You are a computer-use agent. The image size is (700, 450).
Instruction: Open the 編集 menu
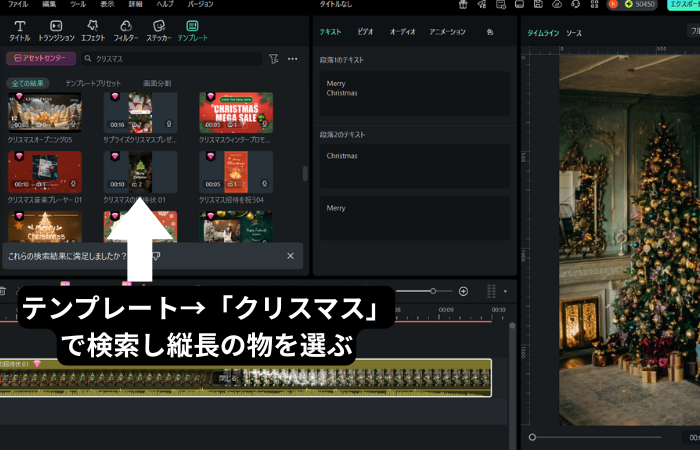(x=49, y=4)
